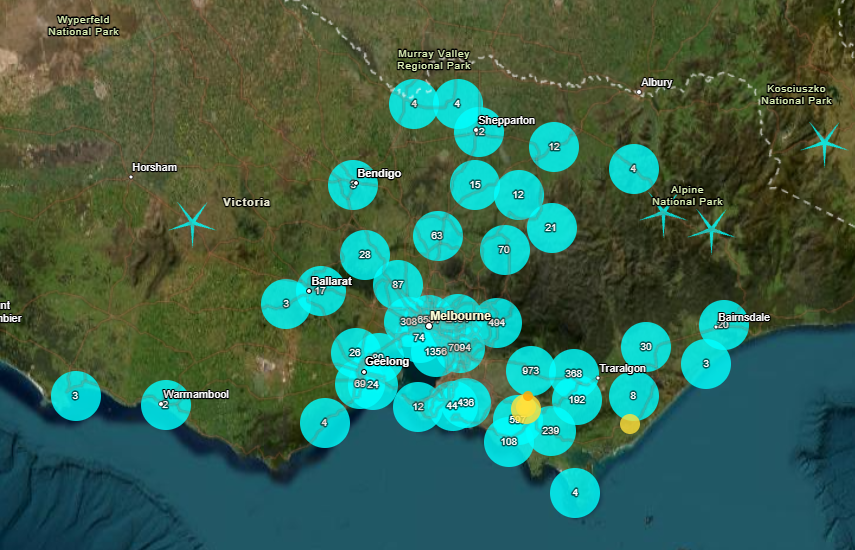Click the 4 cluster southwest of Geelong
The width and height of the screenshot is (855, 550).
point(325,423)
